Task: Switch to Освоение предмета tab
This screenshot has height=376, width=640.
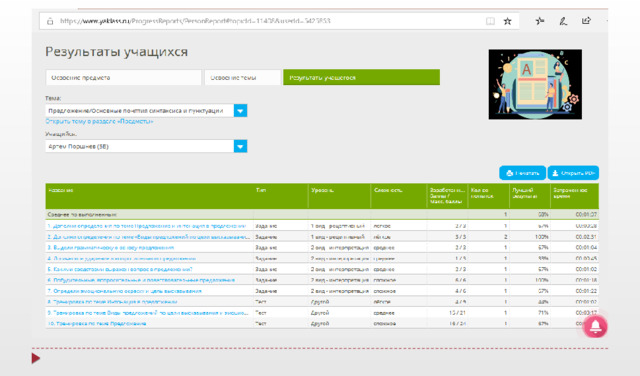Action: pos(123,78)
